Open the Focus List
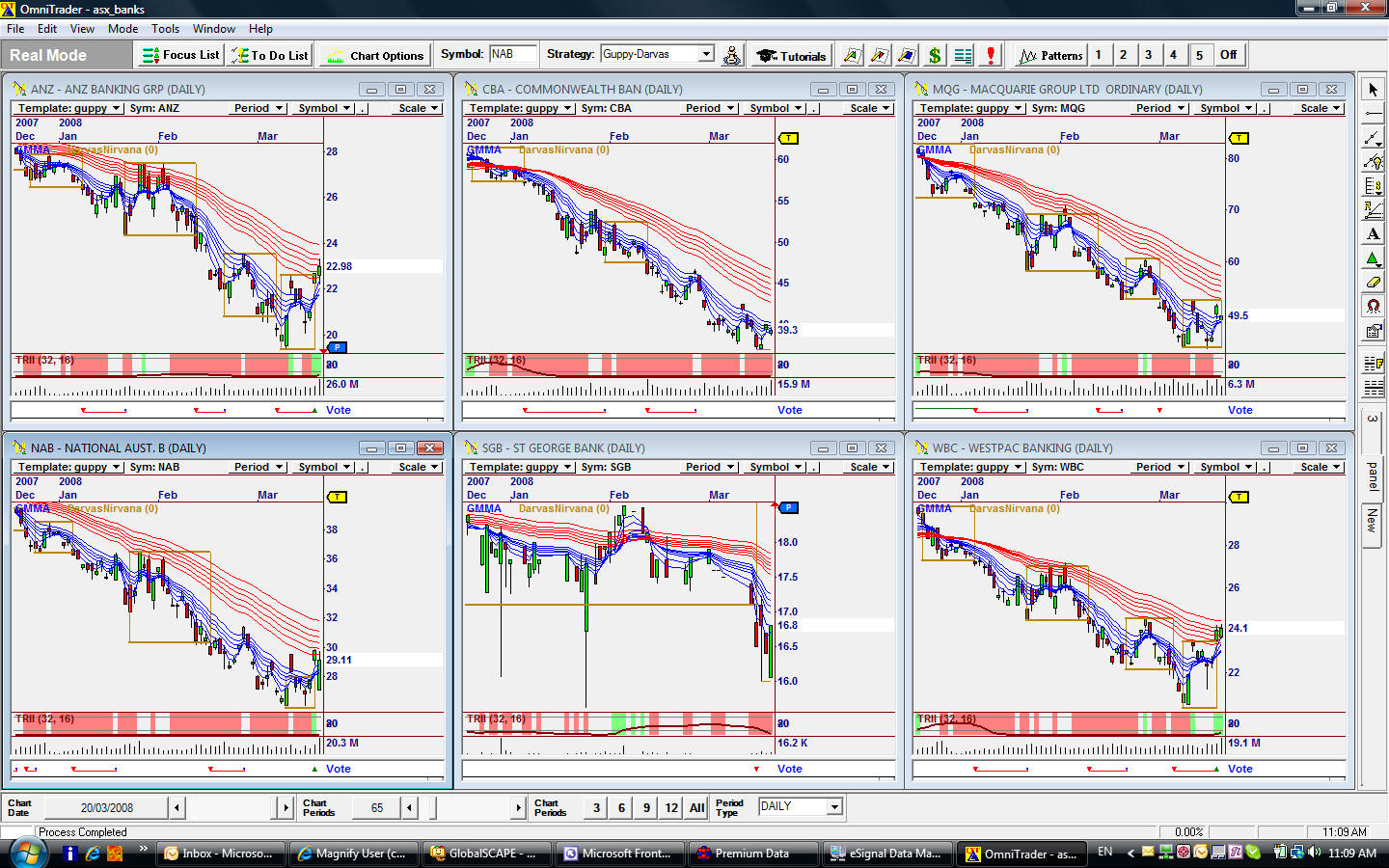Viewport: 1389px width, 868px height. point(181,55)
